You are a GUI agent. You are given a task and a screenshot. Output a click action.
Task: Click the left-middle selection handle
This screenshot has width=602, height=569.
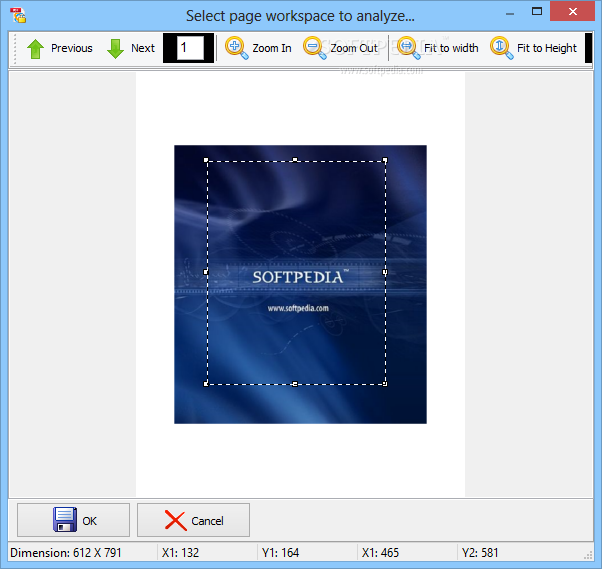206,272
